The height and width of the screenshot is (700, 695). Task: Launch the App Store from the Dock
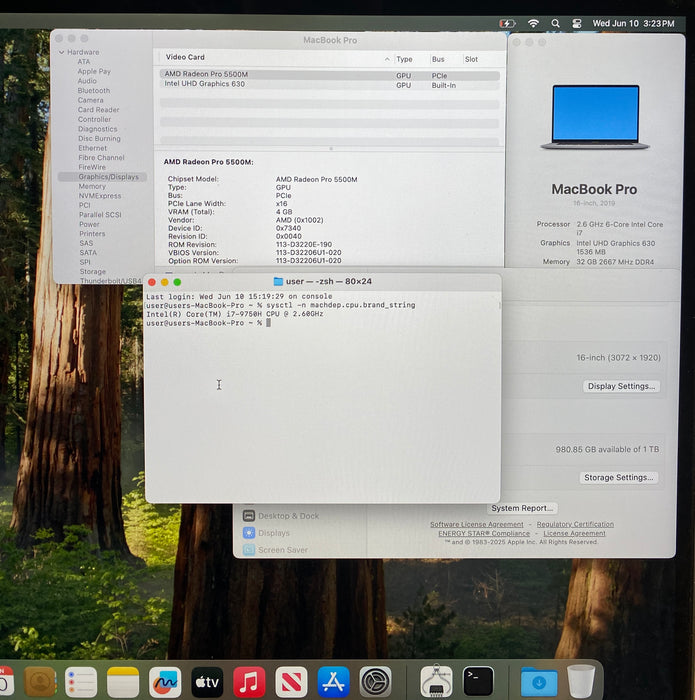coord(333,682)
